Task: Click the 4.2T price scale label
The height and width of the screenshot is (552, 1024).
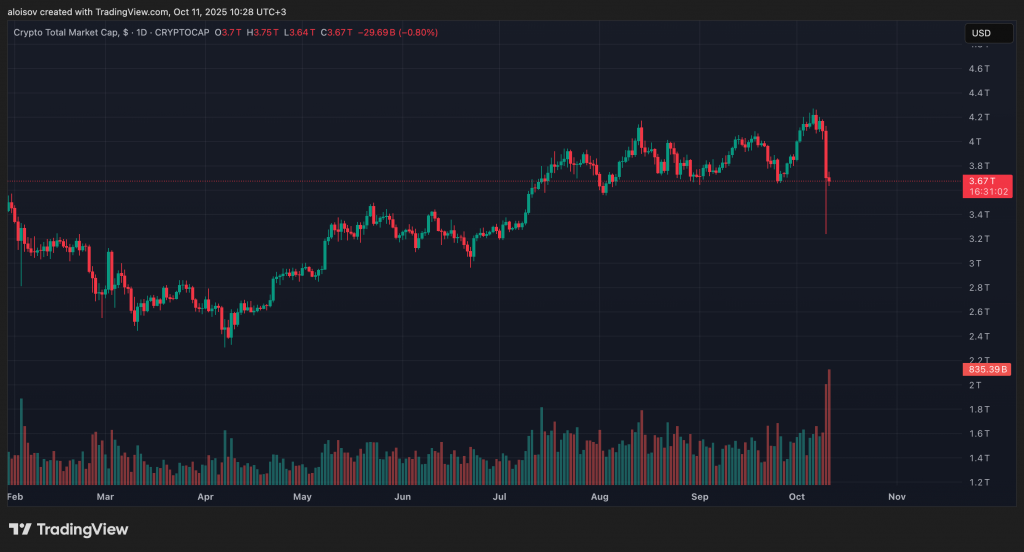Action: (x=978, y=117)
